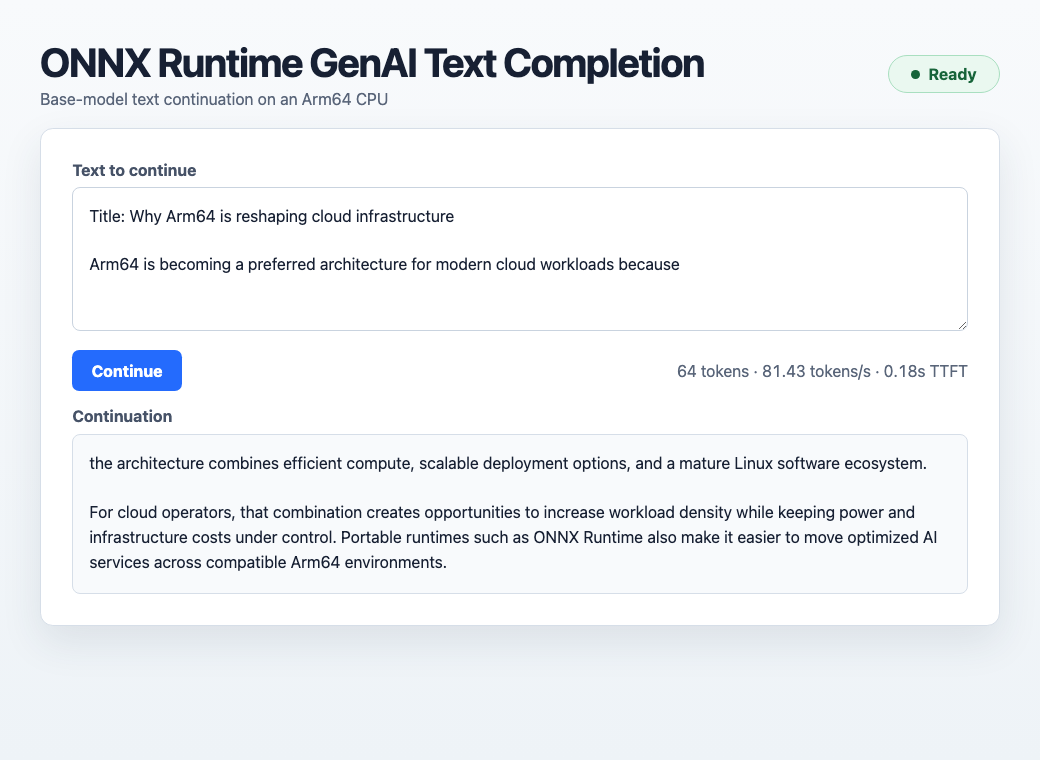Click the output paragraph starting "For cloud operators"
Screen dimensions: 1040x760
tap(513, 537)
